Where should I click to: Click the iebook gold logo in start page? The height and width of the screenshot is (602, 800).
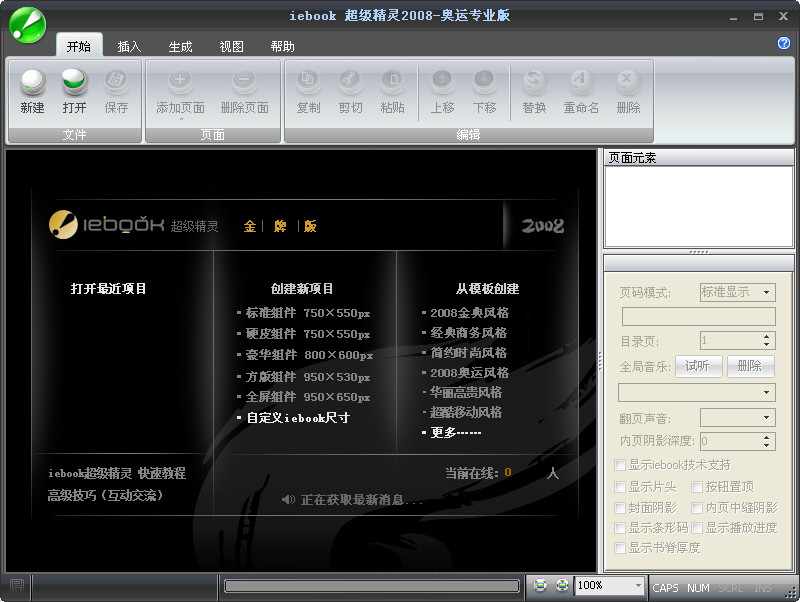63,224
